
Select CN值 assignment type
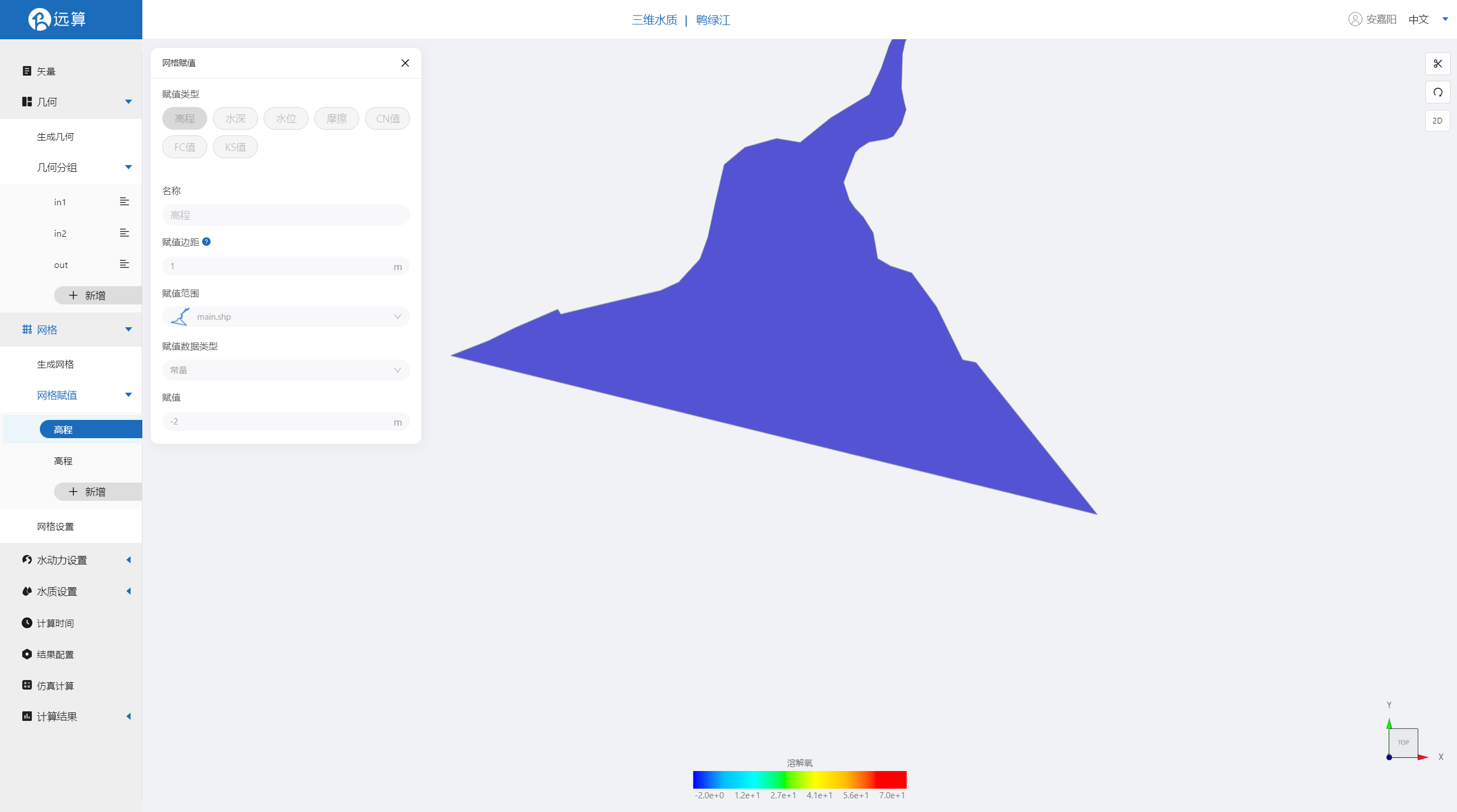coord(388,118)
